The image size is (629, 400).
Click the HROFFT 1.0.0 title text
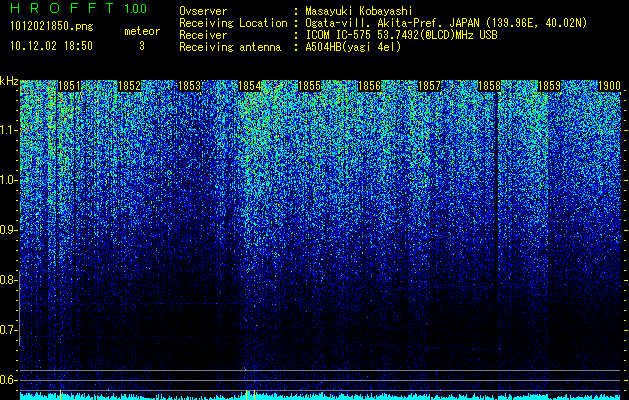point(79,8)
